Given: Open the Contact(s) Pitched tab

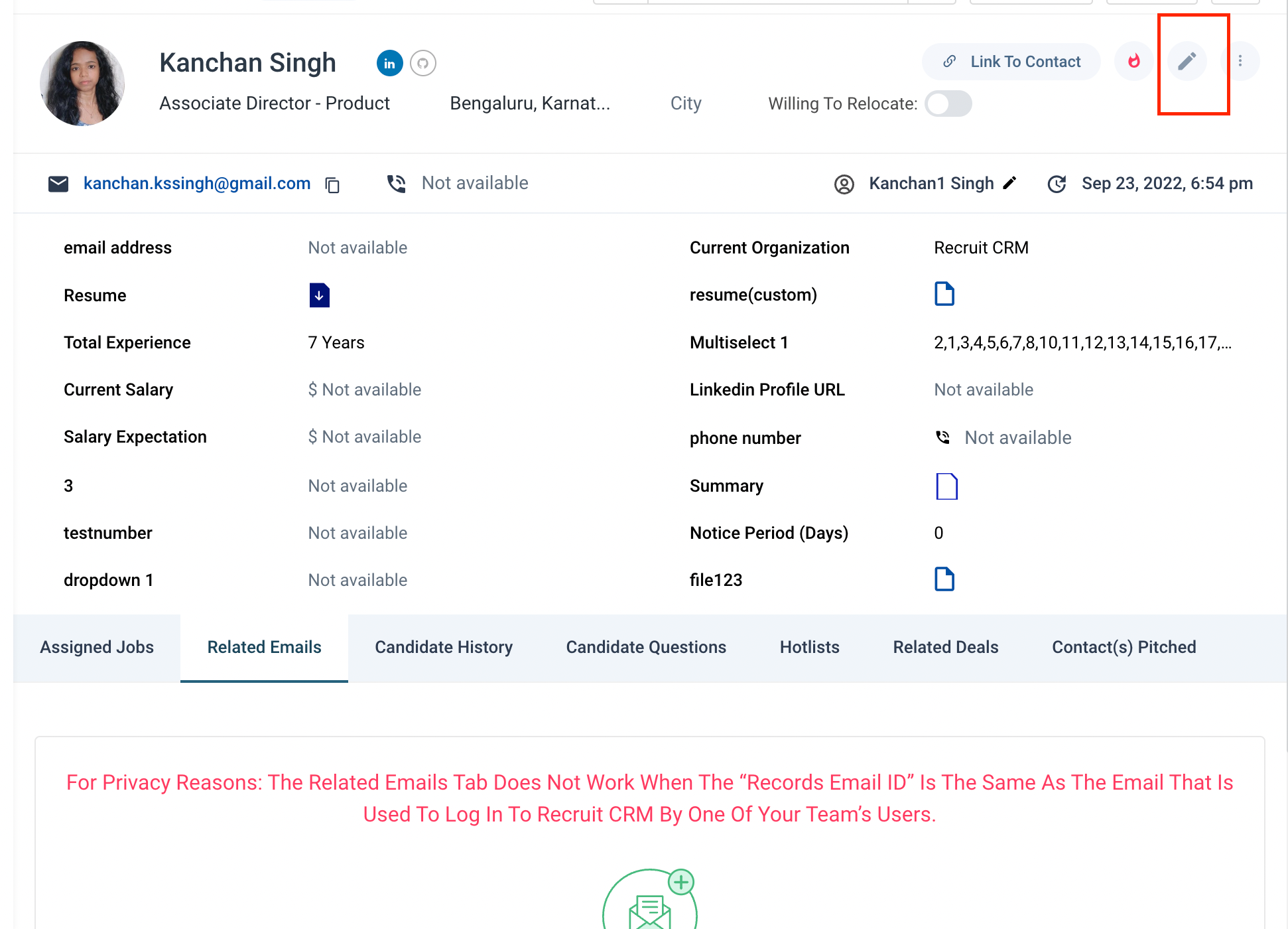Looking at the screenshot, I should tap(1124, 648).
